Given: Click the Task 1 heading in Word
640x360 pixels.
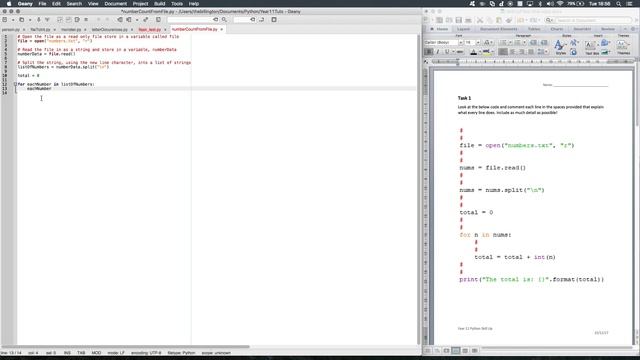Looking at the screenshot, I should pyautogui.click(x=464, y=98).
